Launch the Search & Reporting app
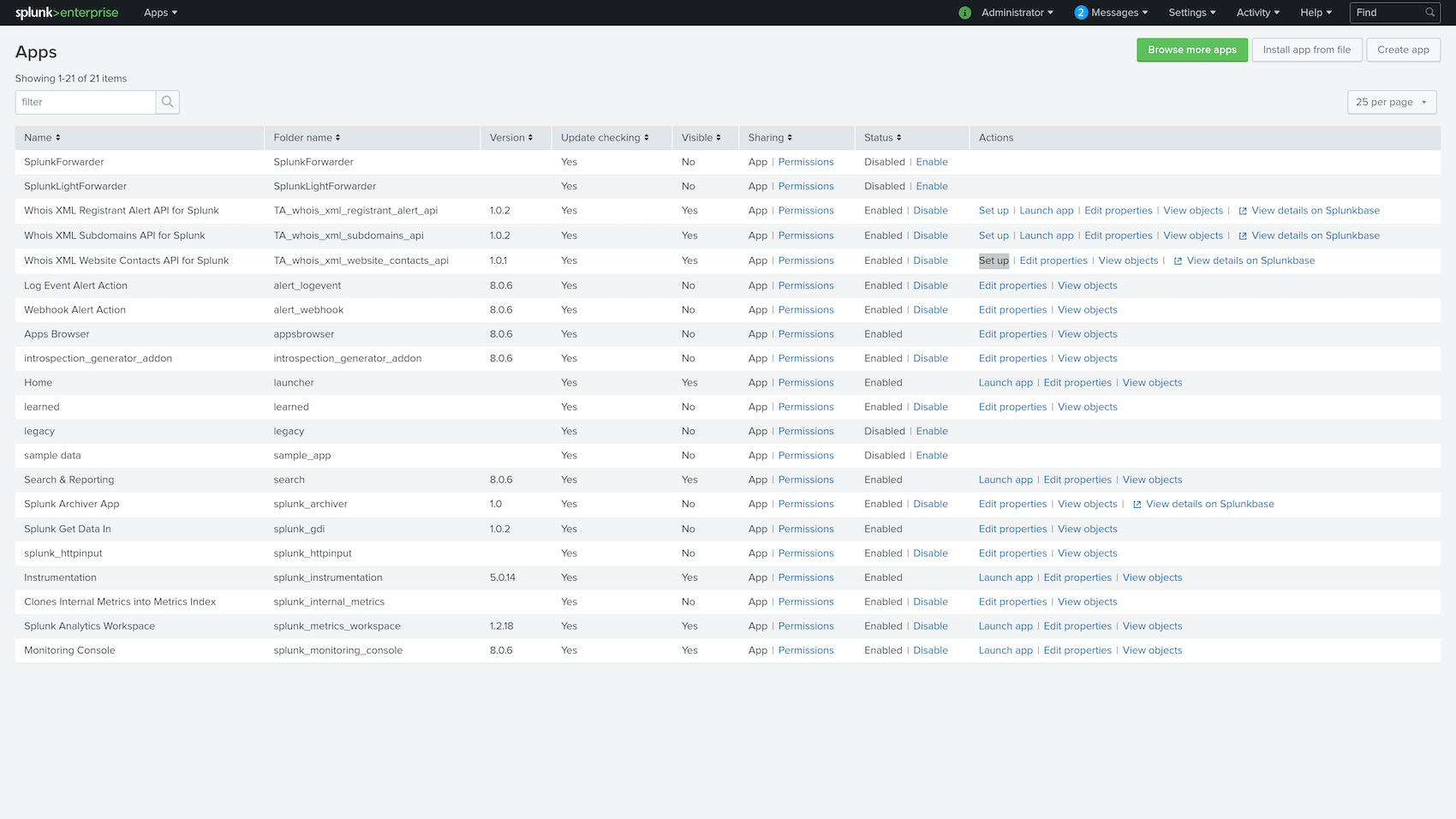This screenshot has width=1456, height=819. tap(1005, 481)
